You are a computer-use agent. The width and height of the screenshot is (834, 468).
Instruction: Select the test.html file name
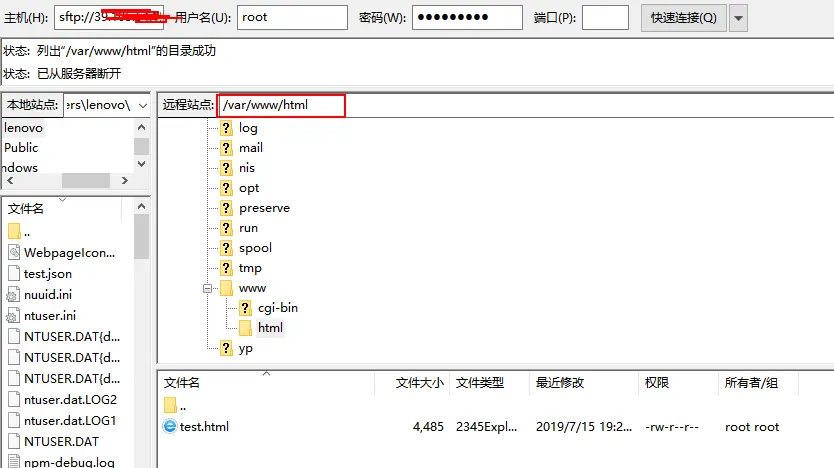(x=204, y=427)
